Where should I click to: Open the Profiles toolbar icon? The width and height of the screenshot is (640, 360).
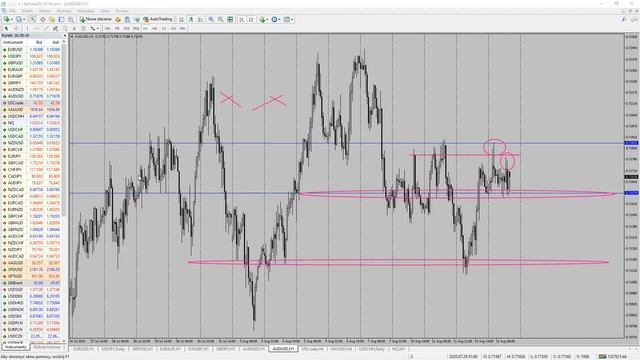20,19
